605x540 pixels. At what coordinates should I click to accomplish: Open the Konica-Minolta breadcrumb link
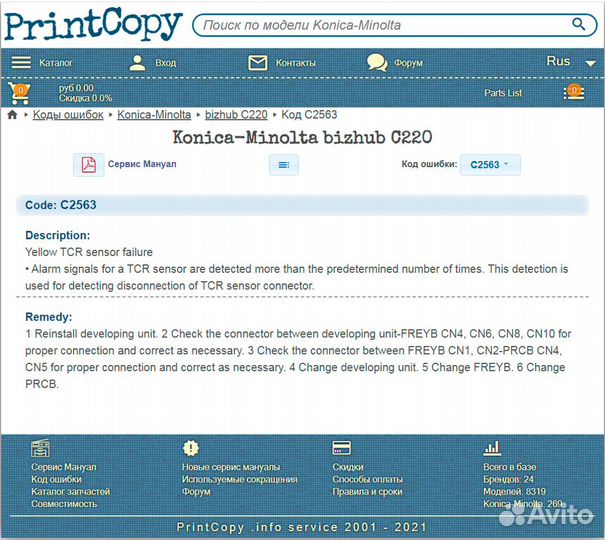click(x=154, y=115)
